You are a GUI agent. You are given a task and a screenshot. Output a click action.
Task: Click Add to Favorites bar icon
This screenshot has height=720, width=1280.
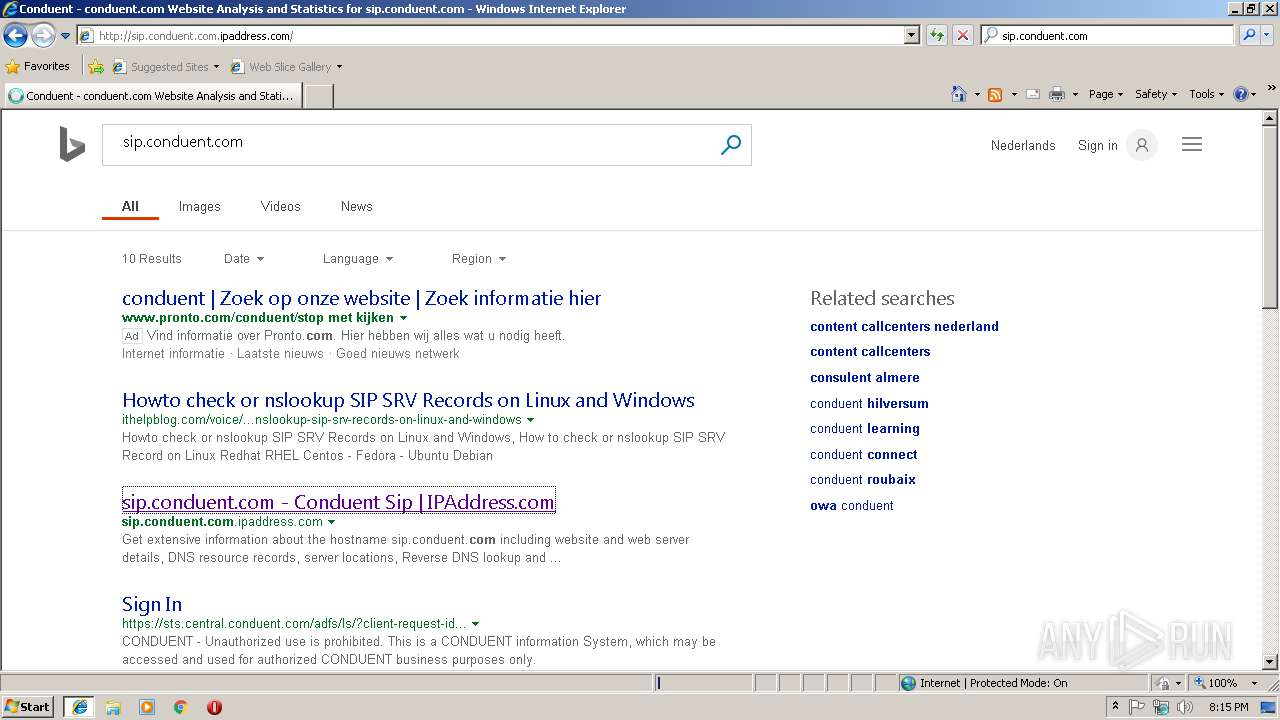click(x=96, y=67)
